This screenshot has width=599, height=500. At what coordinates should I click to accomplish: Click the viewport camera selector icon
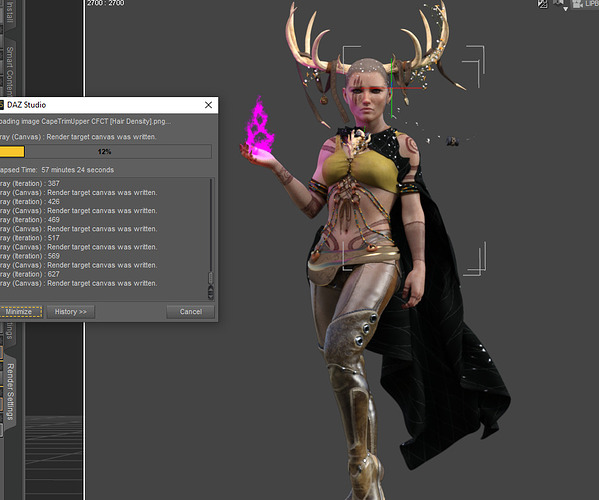pos(577,4)
